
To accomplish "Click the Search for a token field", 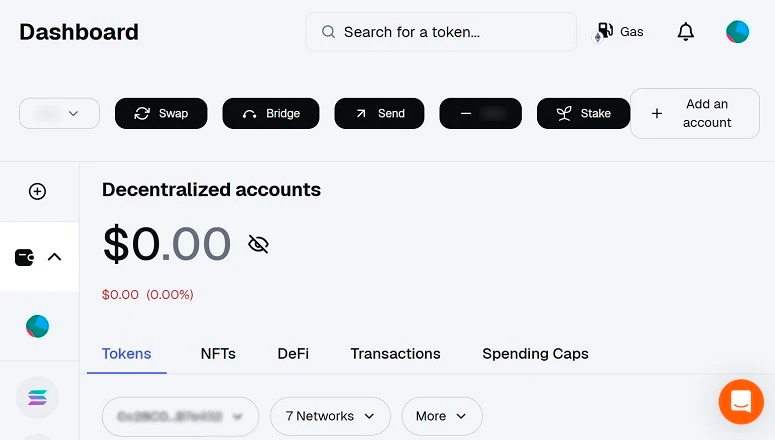I will (441, 32).
